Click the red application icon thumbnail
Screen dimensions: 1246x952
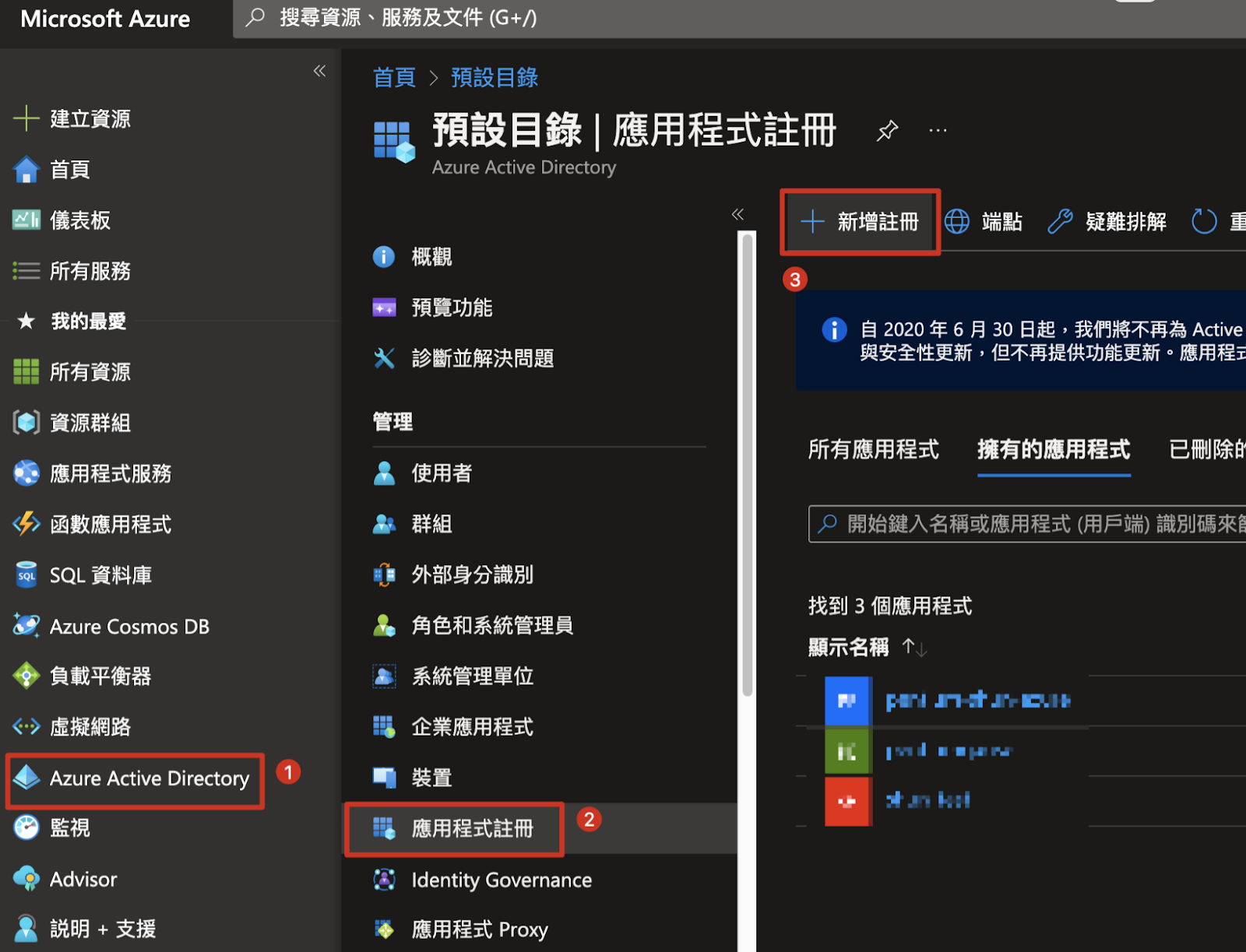point(847,801)
